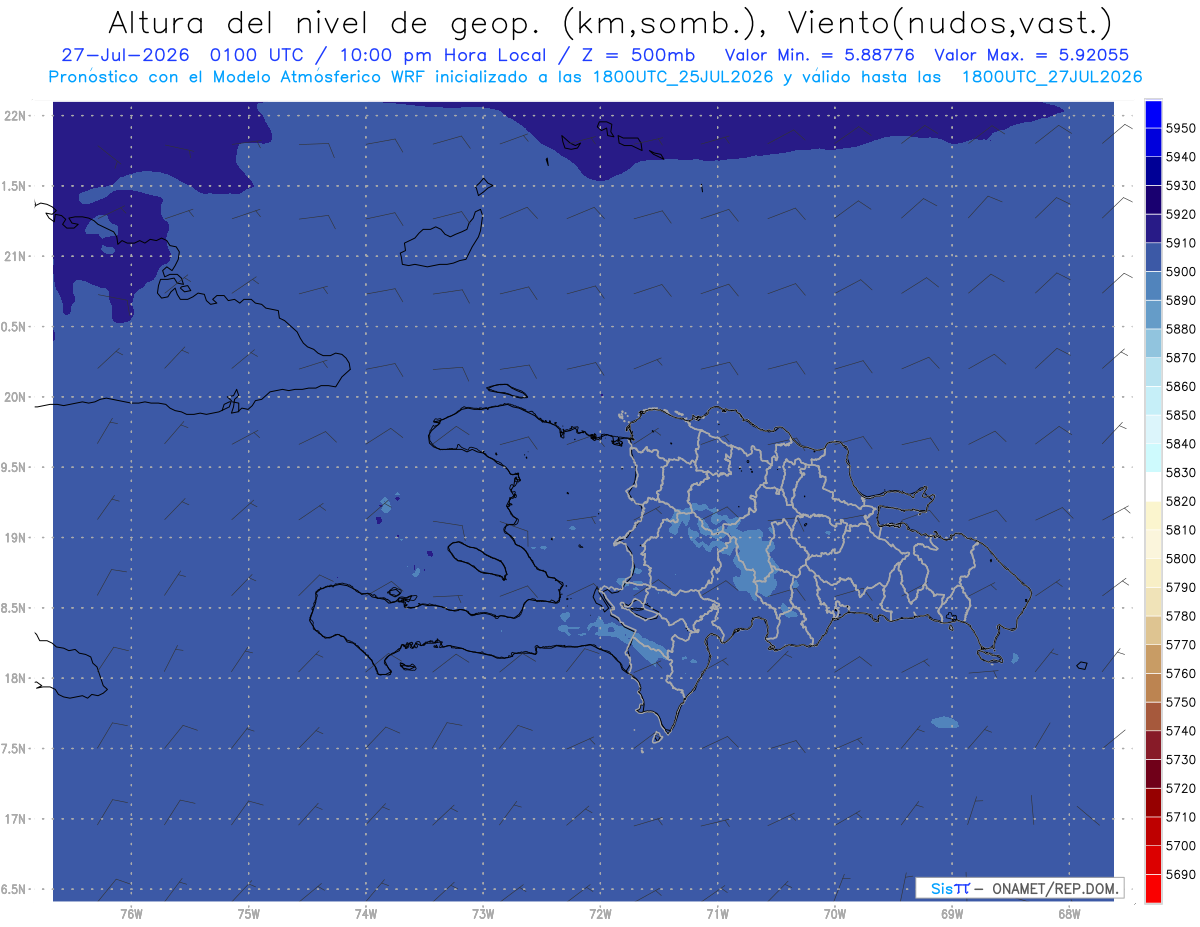Viewport: 1200px width, 927px height.
Task: Click the '5730' colorbar value
Action: coord(1181,759)
